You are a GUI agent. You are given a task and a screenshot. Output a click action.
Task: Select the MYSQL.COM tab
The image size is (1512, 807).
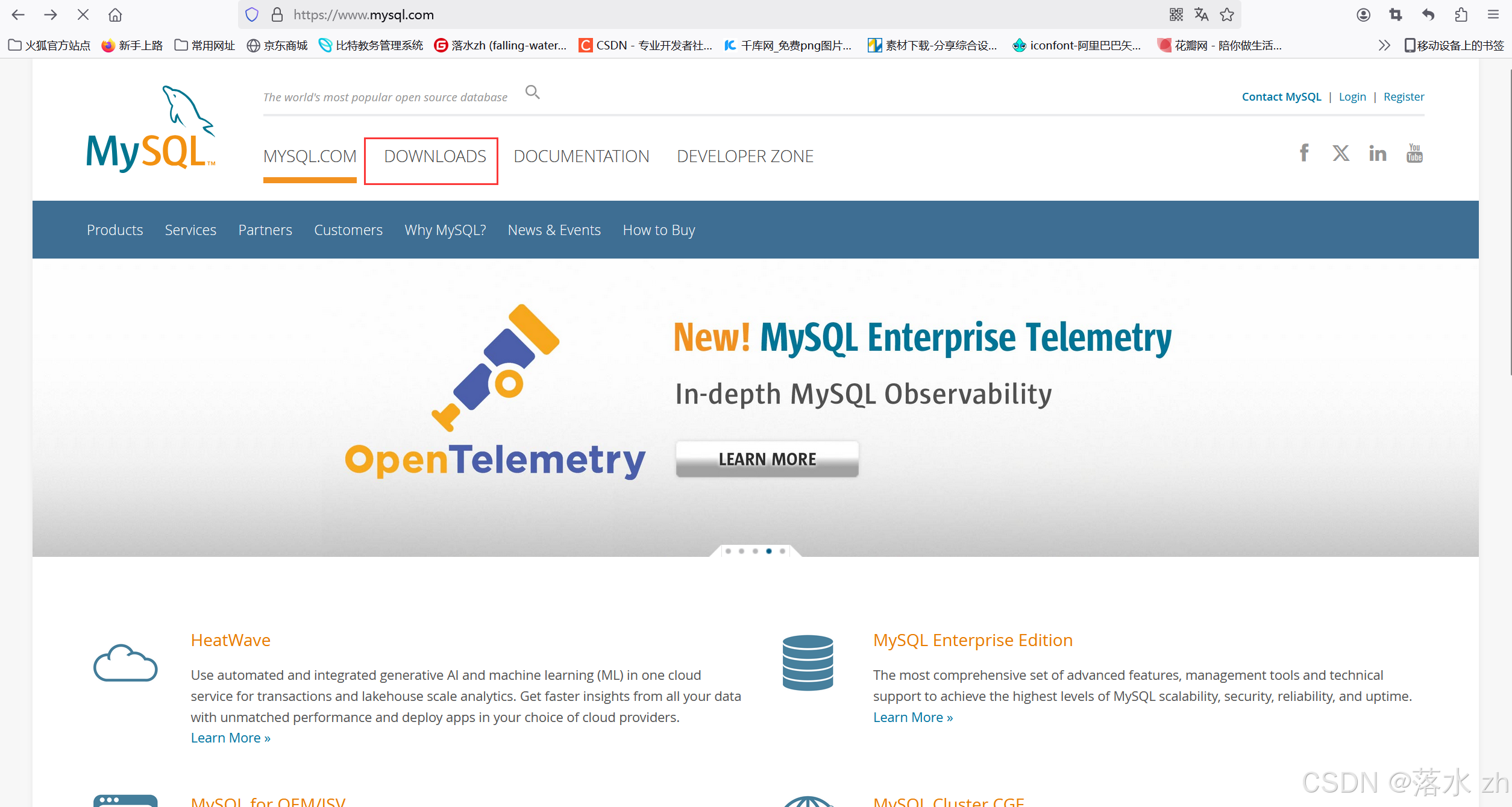[310, 156]
